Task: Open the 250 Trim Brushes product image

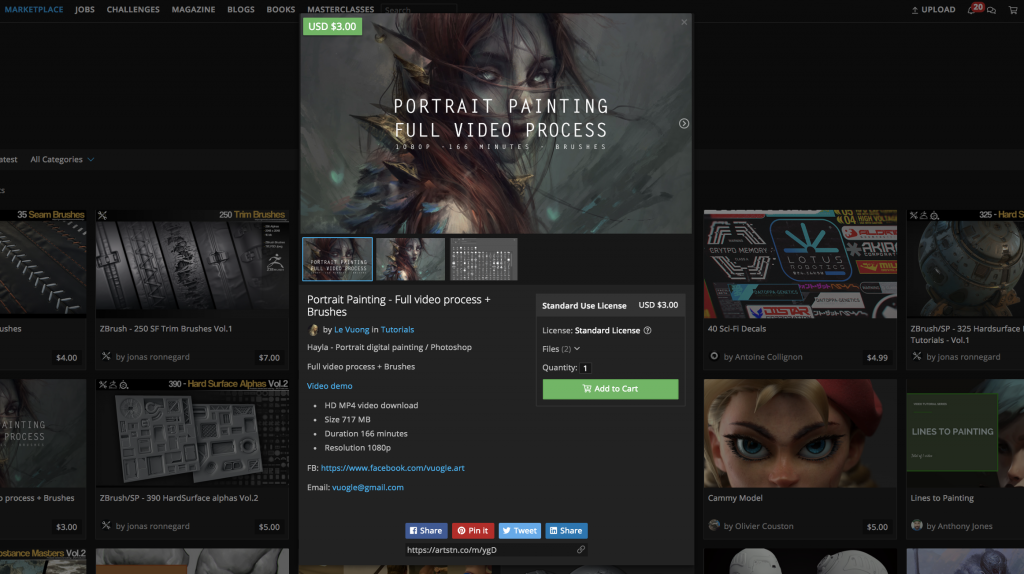Action: 192,264
